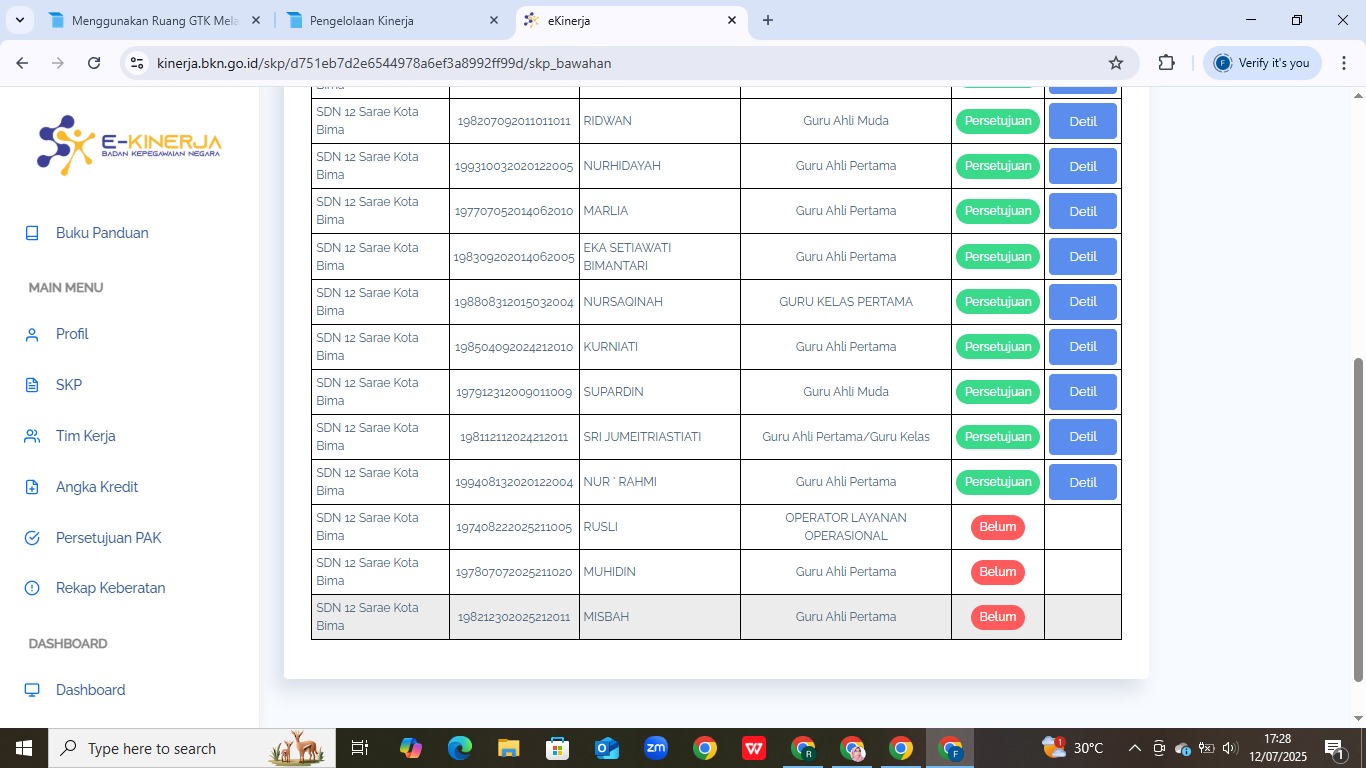Open Chrome Extensions puzzle icon
1366x768 pixels.
(1166, 63)
